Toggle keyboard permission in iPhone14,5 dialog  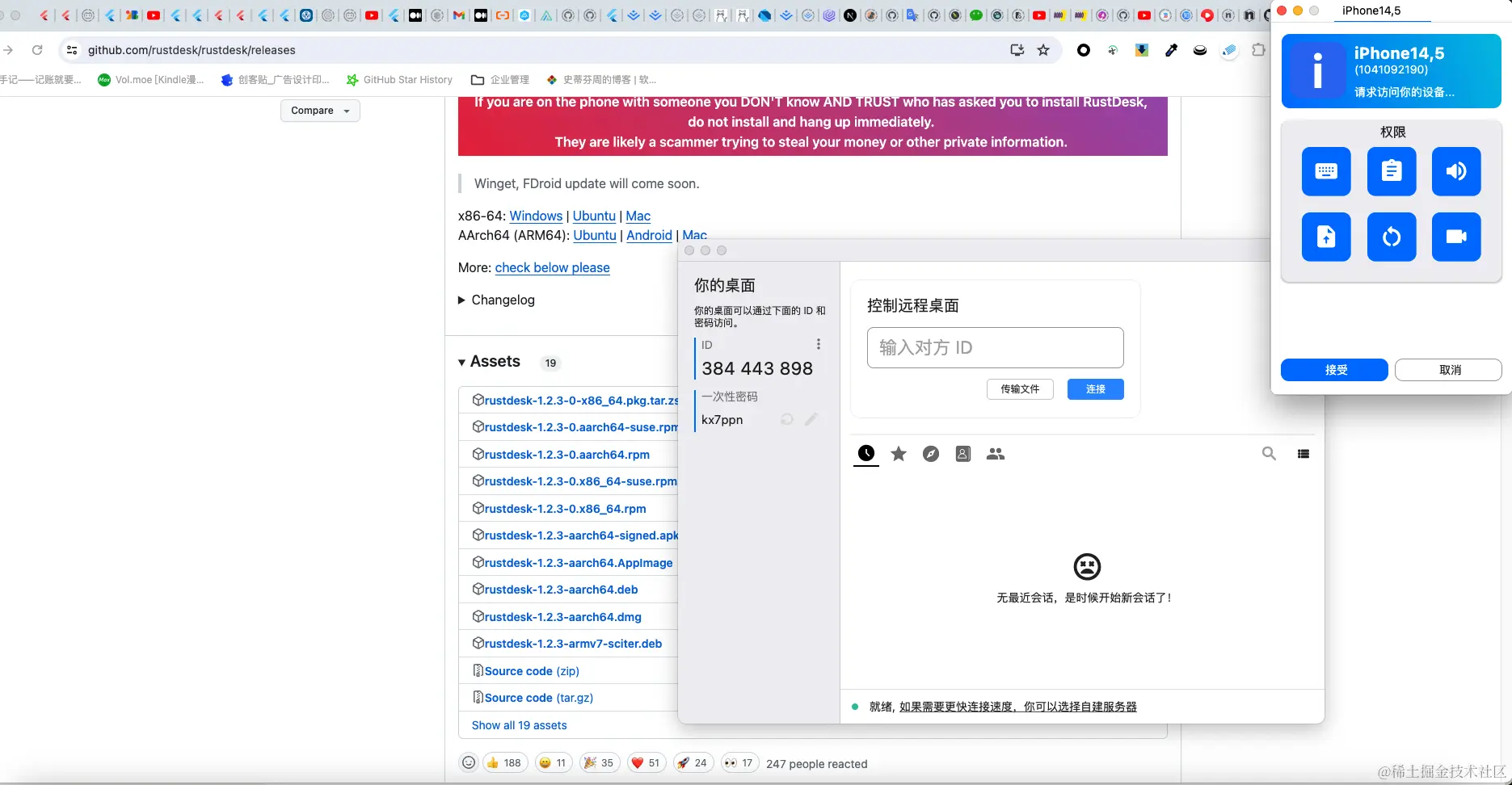click(x=1326, y=171)
